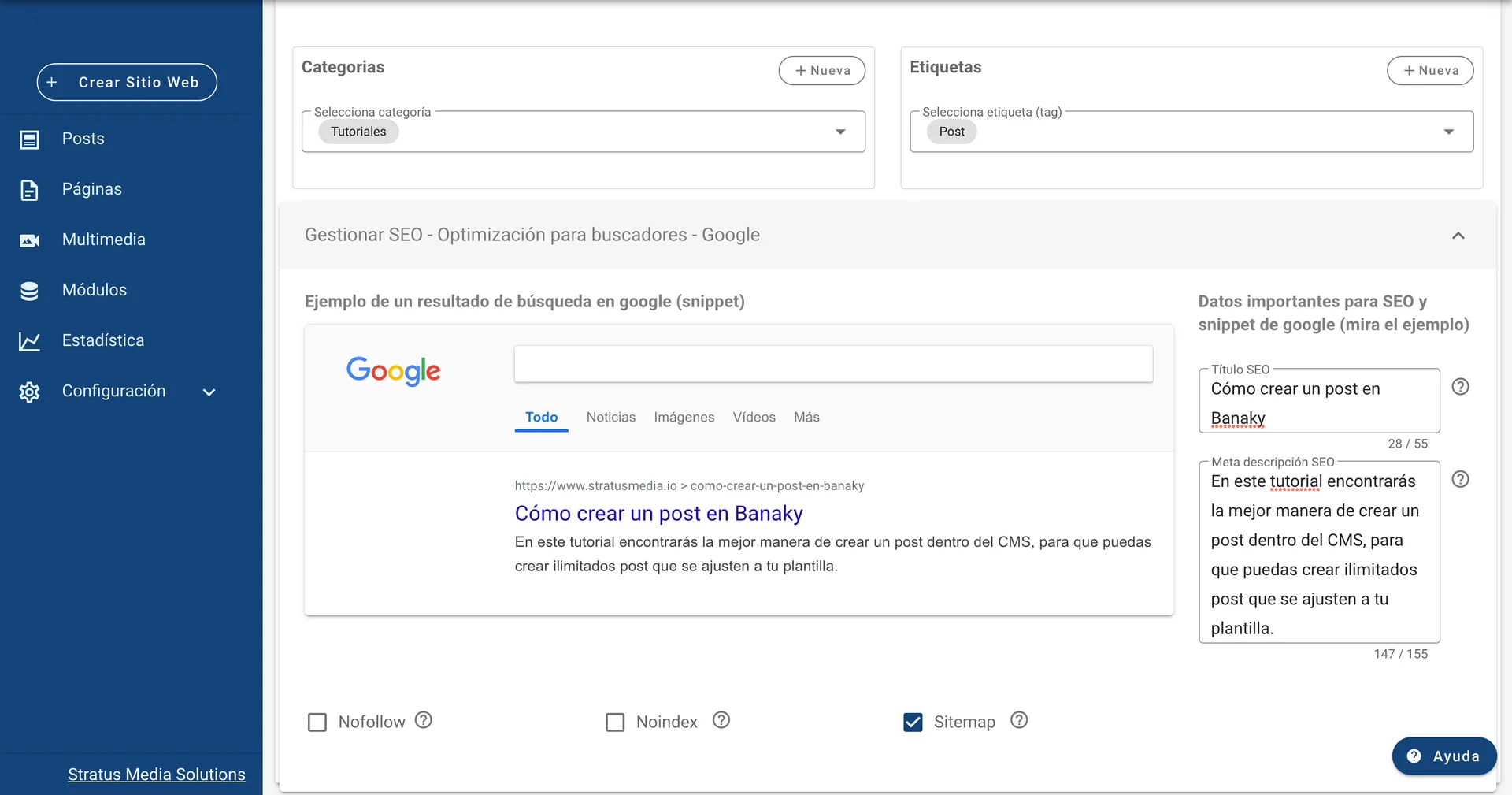
Task: Add new tag with Nueva button in Etiquetas
Action: coord(1430,70)
